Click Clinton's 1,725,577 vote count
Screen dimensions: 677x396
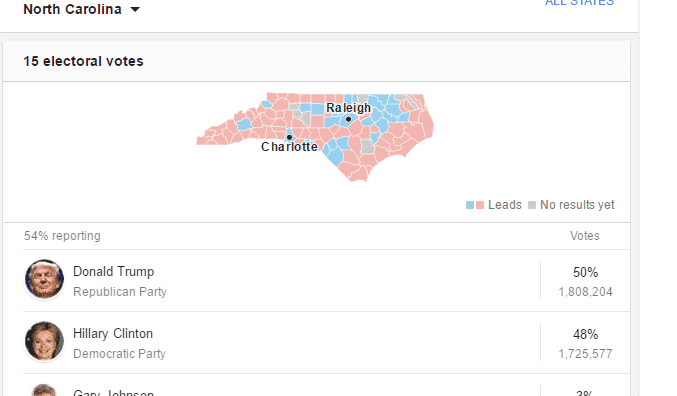coord(585,354)
